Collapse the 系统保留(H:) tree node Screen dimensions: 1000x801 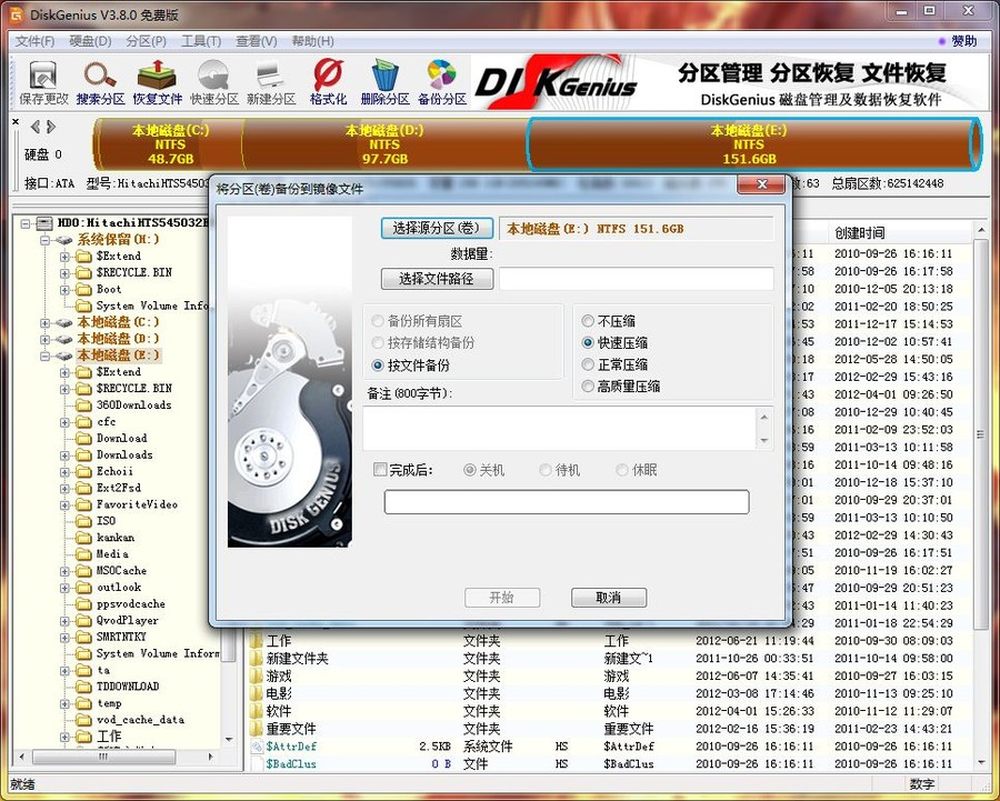[46, 240]
